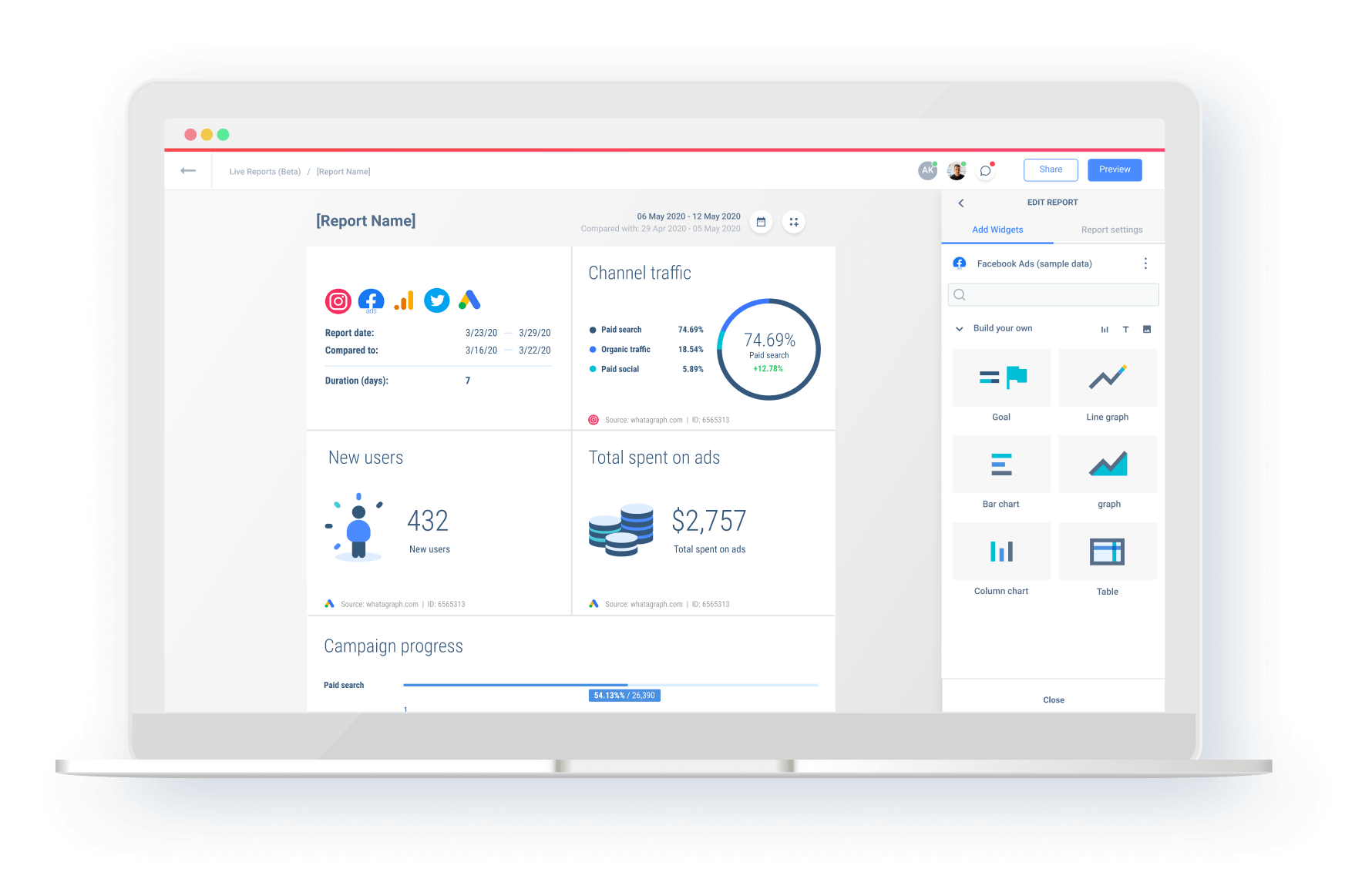Select the Goal widget
This screenshot has height=879, width=1372.
coord(1000,377)
